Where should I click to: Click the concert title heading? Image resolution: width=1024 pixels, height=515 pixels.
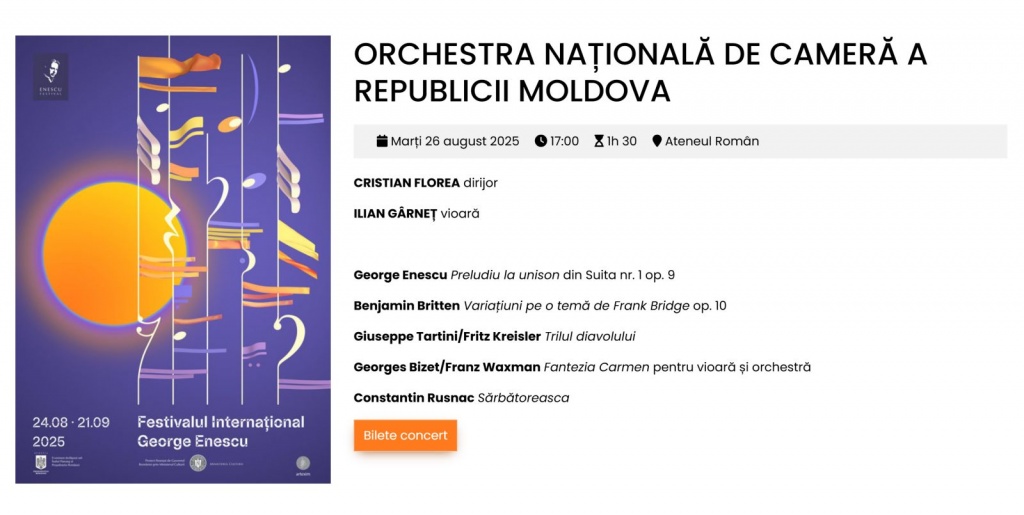click(640, 73)
